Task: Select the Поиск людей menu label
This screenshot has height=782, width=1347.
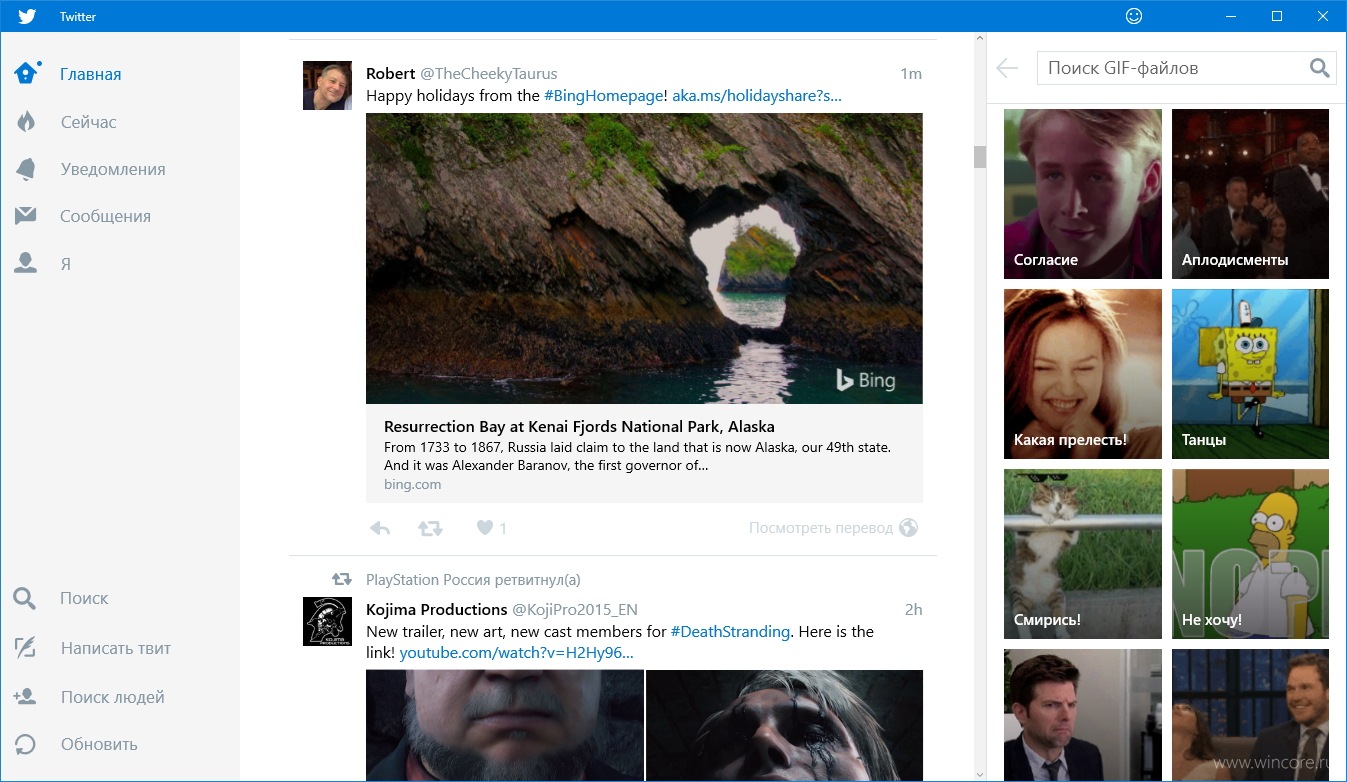Action: coord(112,697)
